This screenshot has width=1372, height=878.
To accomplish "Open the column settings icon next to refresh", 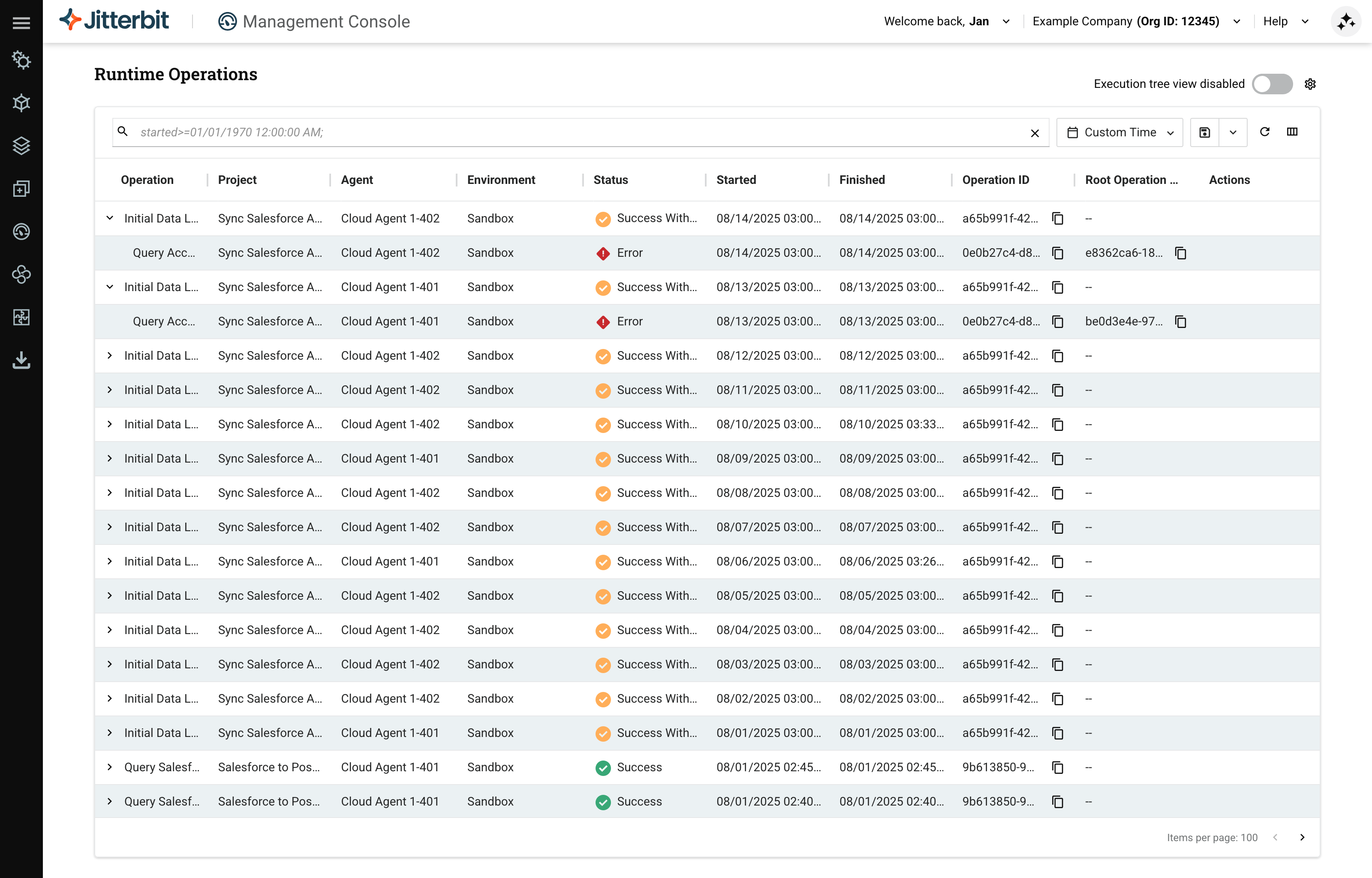I will [x=1293, y=132].
